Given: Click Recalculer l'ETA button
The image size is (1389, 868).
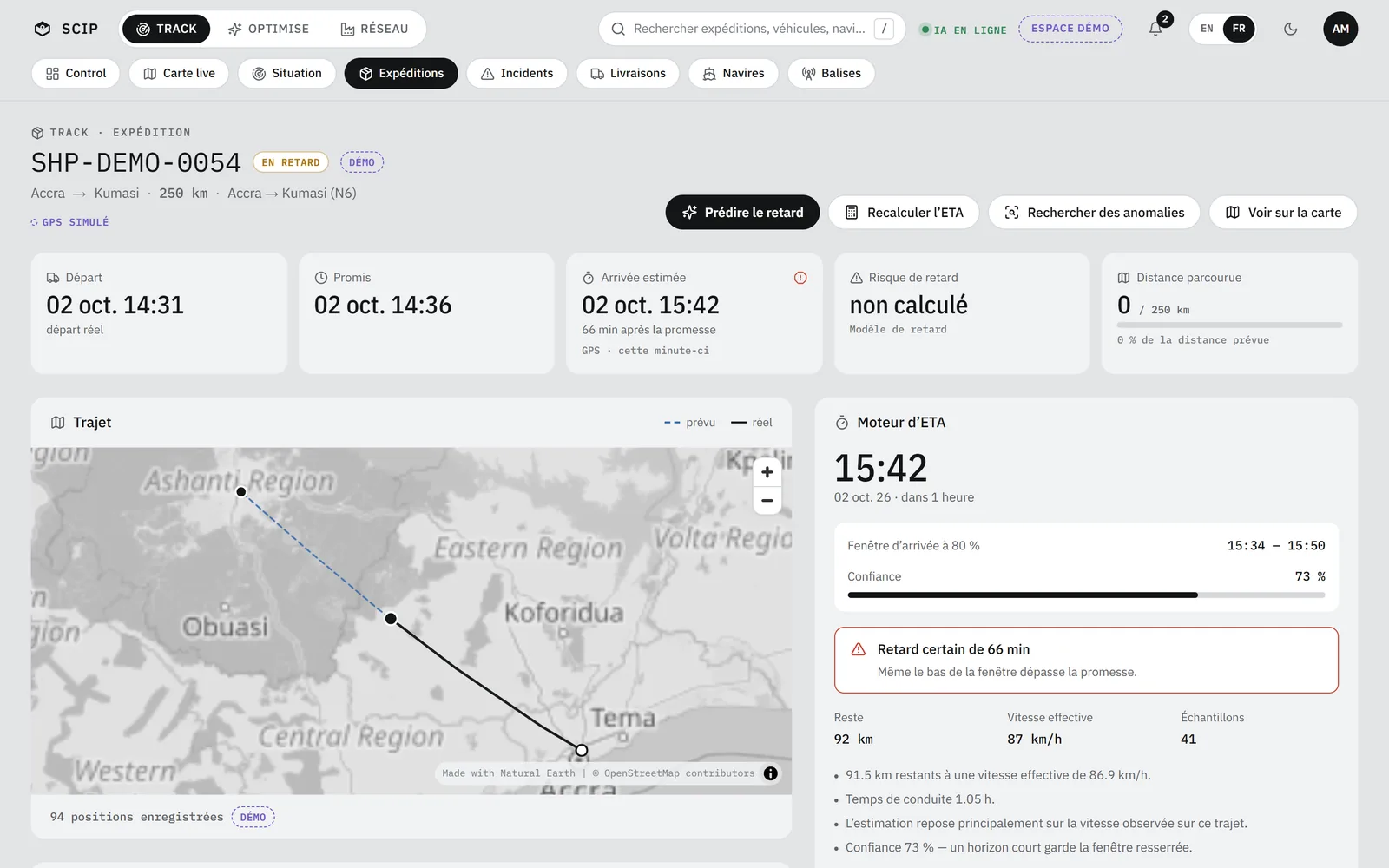Looking at the screenshot, I should click(x=904, y=212).
